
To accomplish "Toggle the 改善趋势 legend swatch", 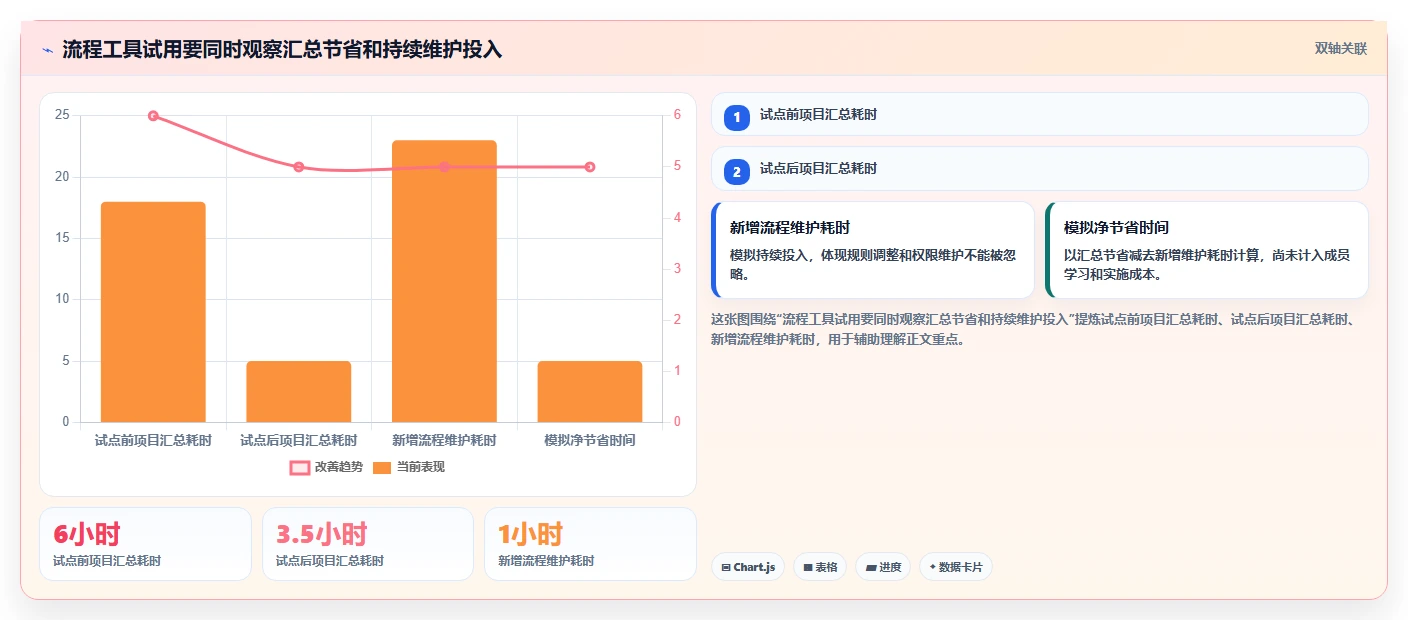I will (300, 467).
